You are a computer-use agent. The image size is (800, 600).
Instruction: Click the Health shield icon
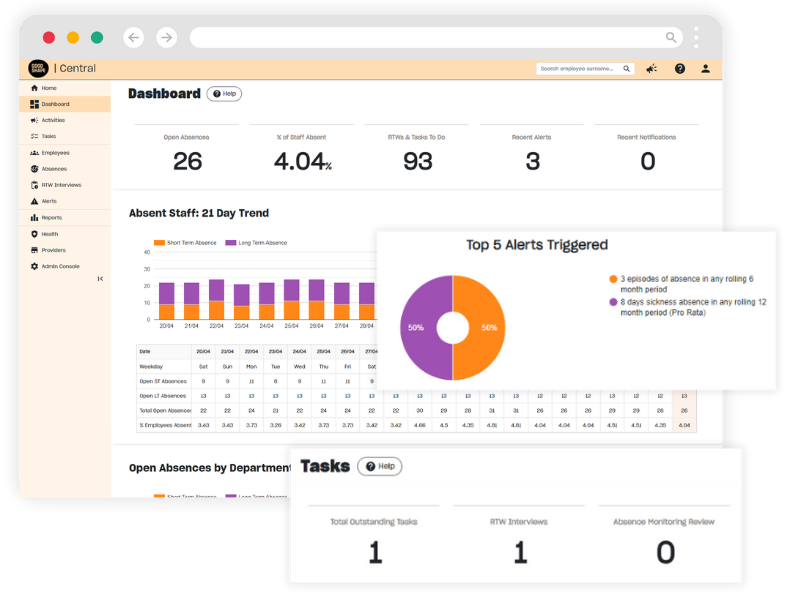click(34, 233)
